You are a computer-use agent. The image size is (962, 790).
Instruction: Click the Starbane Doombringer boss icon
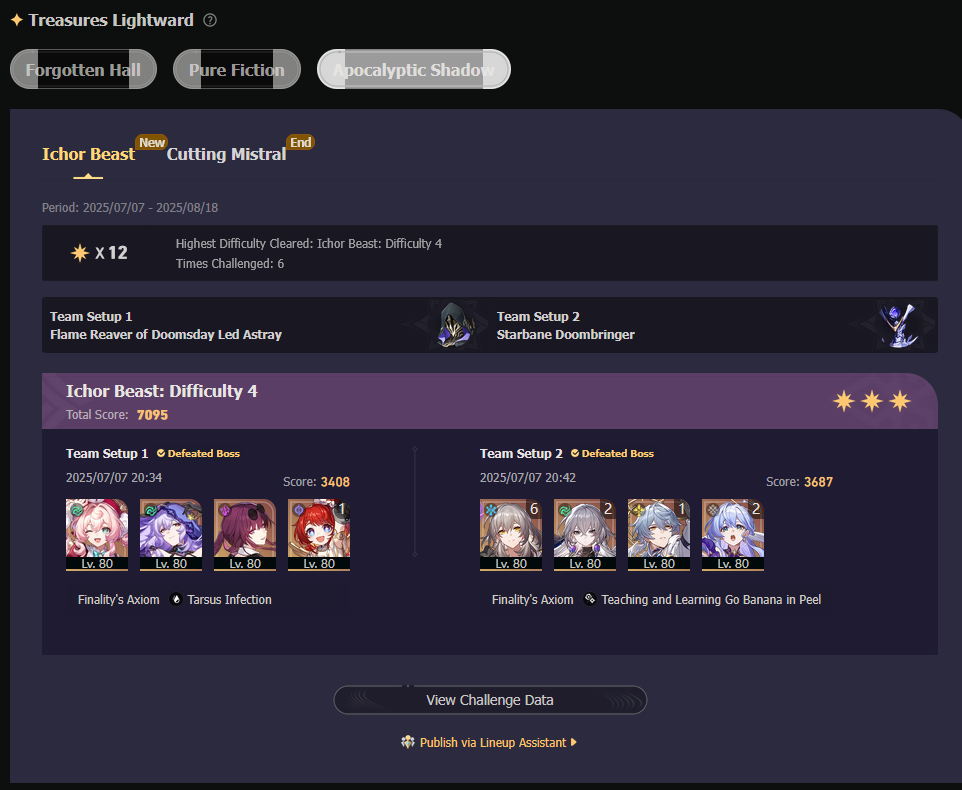[897, 325]
